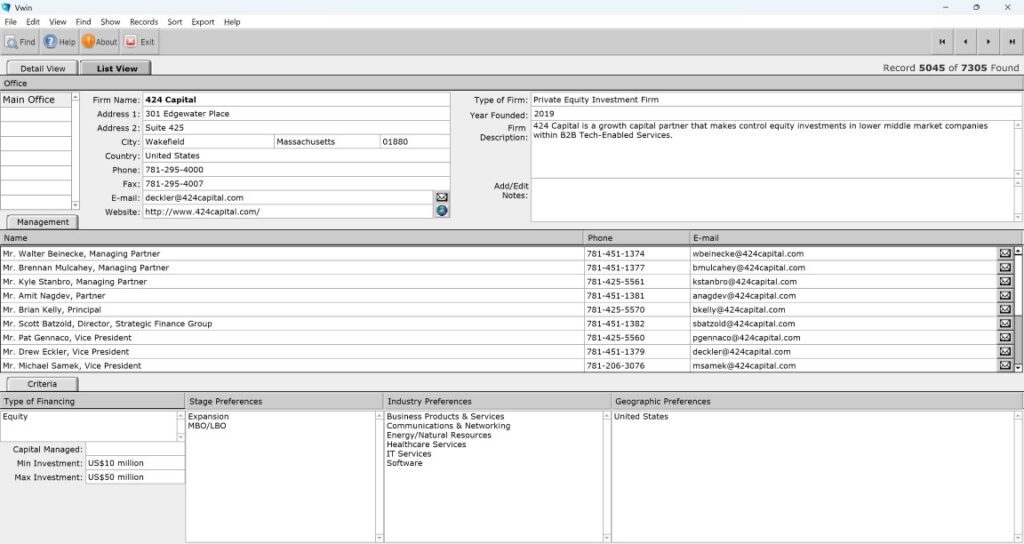Click the Address 1 field

tap(296, 114)
